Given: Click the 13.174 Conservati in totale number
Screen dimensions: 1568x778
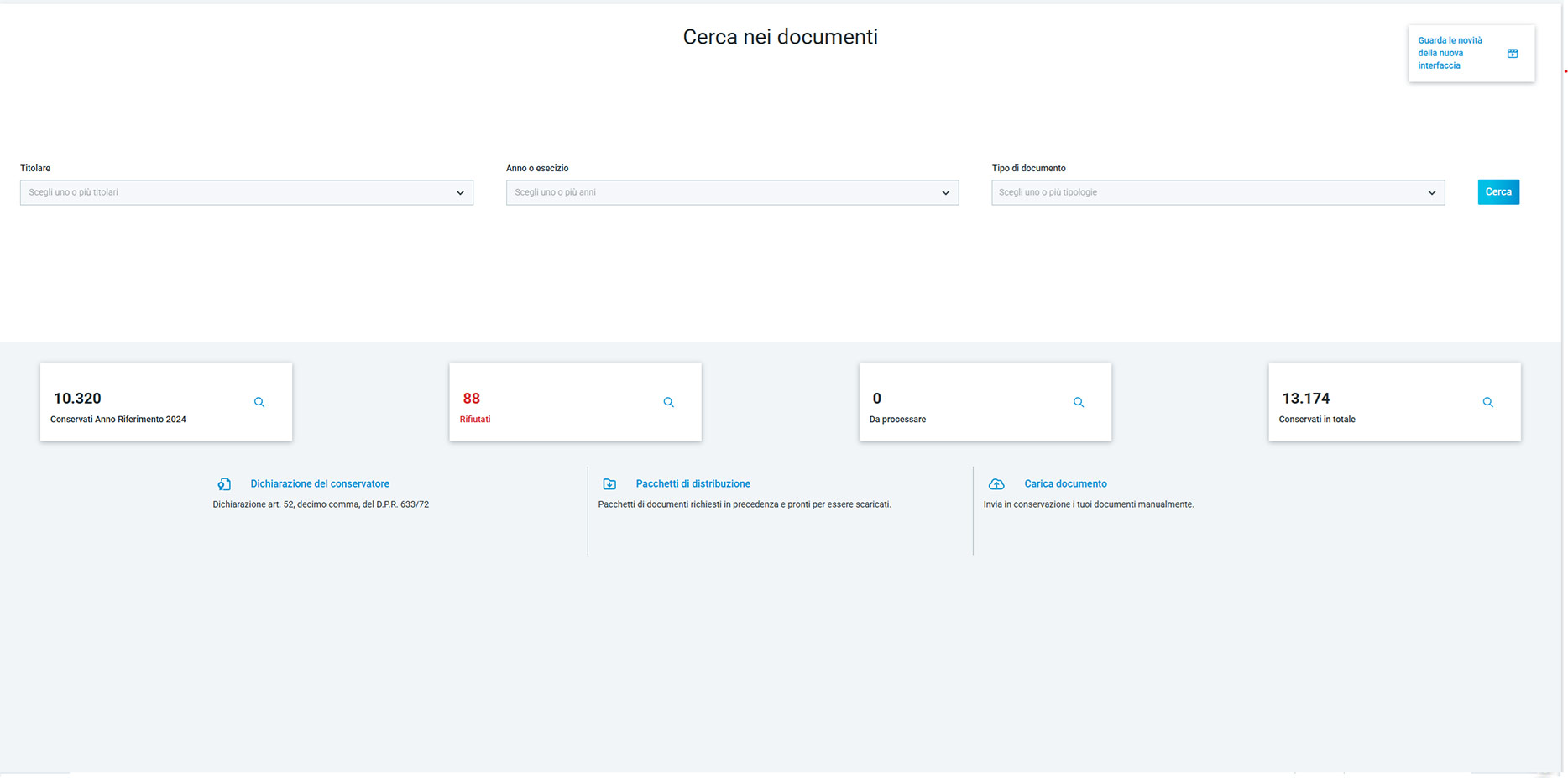Looking at the screenshot, I should coord(1305,399).
